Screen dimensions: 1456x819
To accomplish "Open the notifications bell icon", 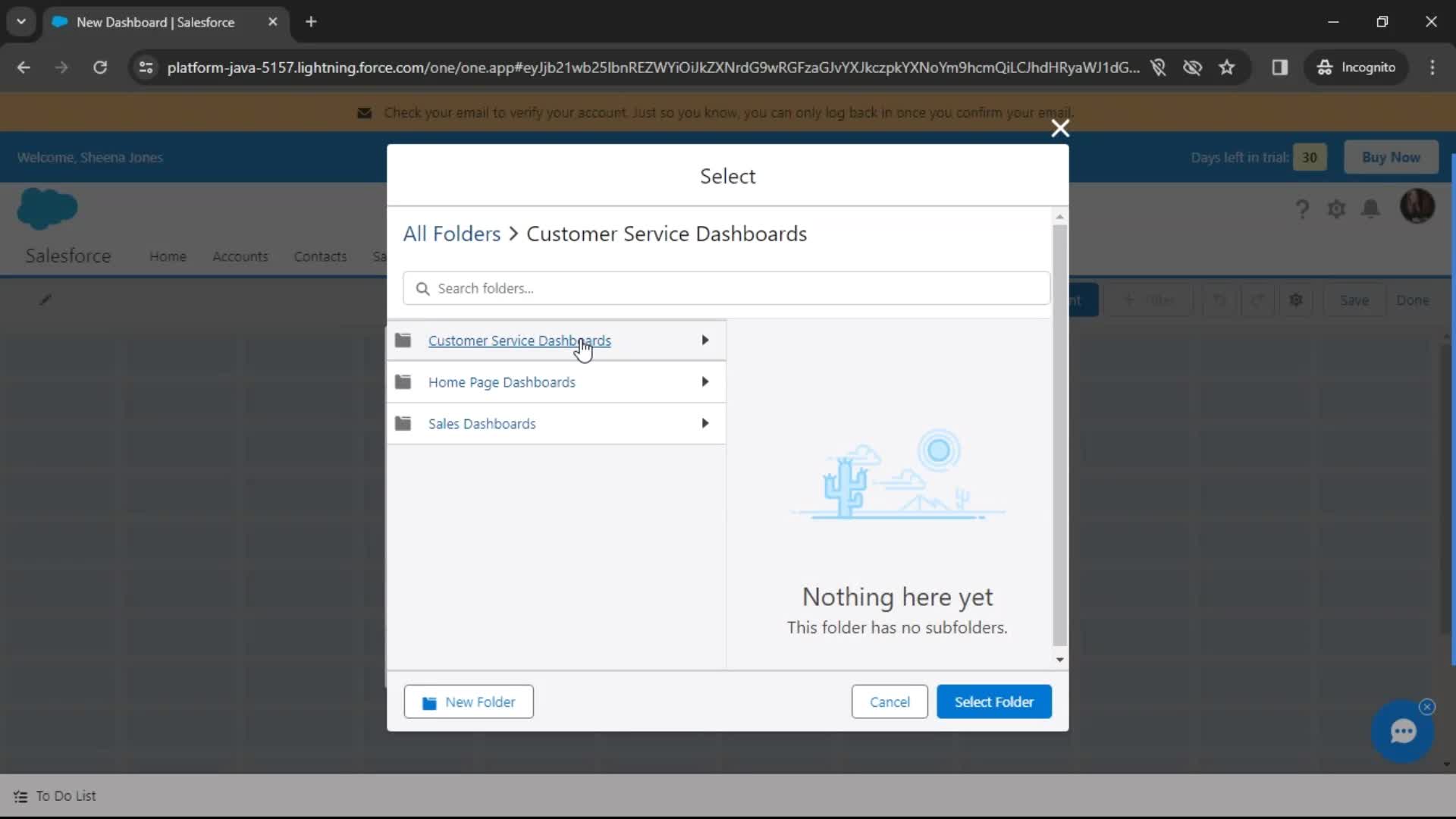I will pos(1370,209).
